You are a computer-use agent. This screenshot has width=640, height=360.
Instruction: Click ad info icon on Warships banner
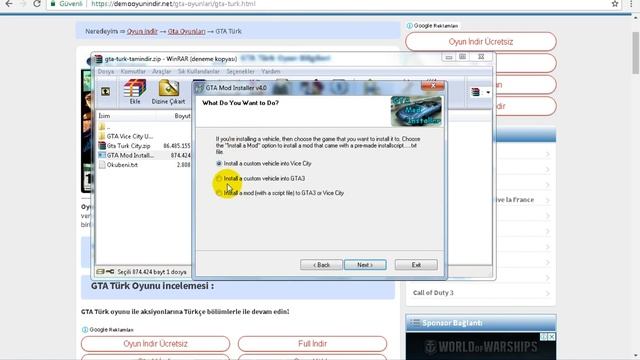point(544,337)
